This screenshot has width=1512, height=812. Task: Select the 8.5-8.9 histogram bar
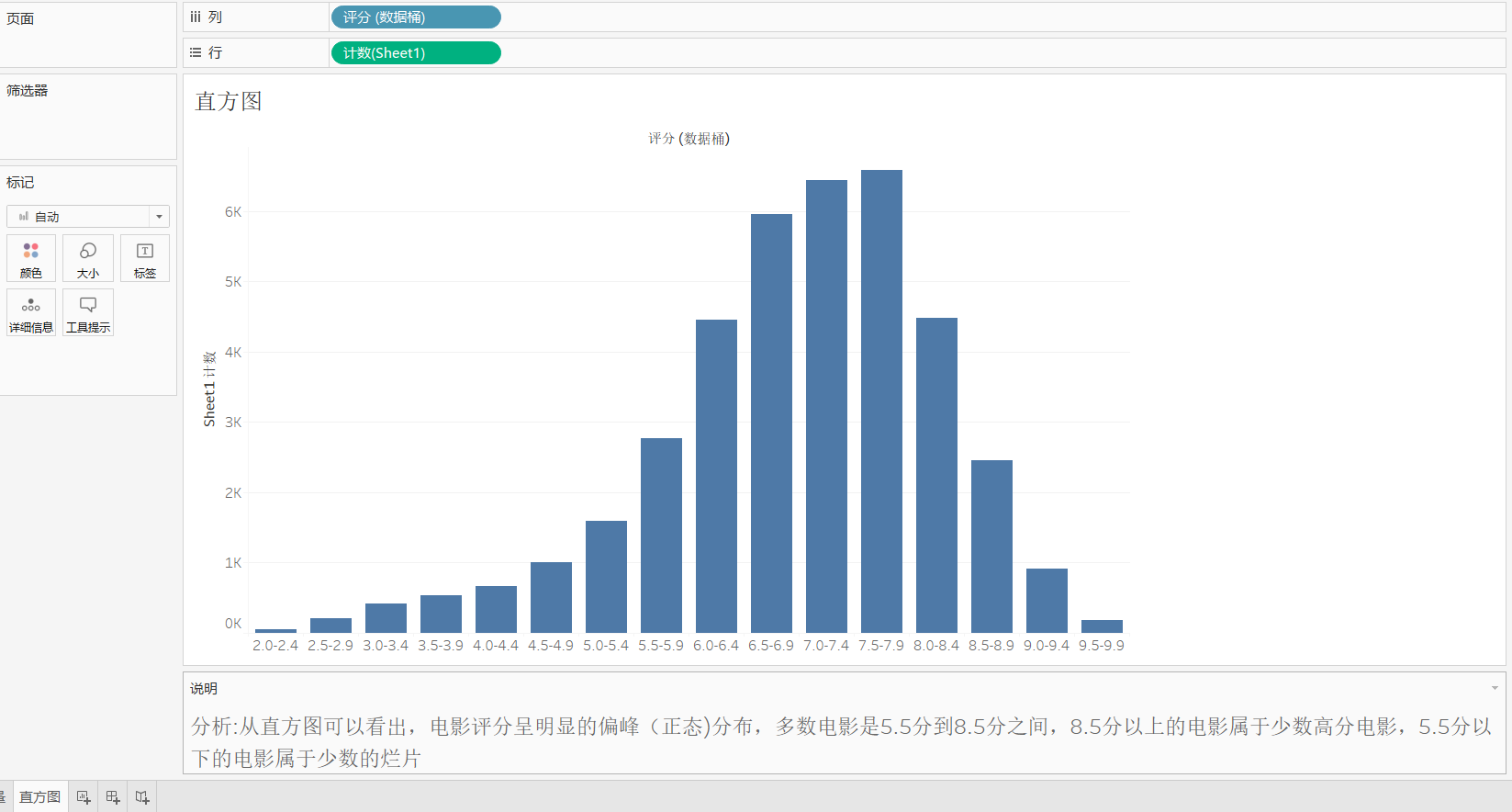point(991,547)
